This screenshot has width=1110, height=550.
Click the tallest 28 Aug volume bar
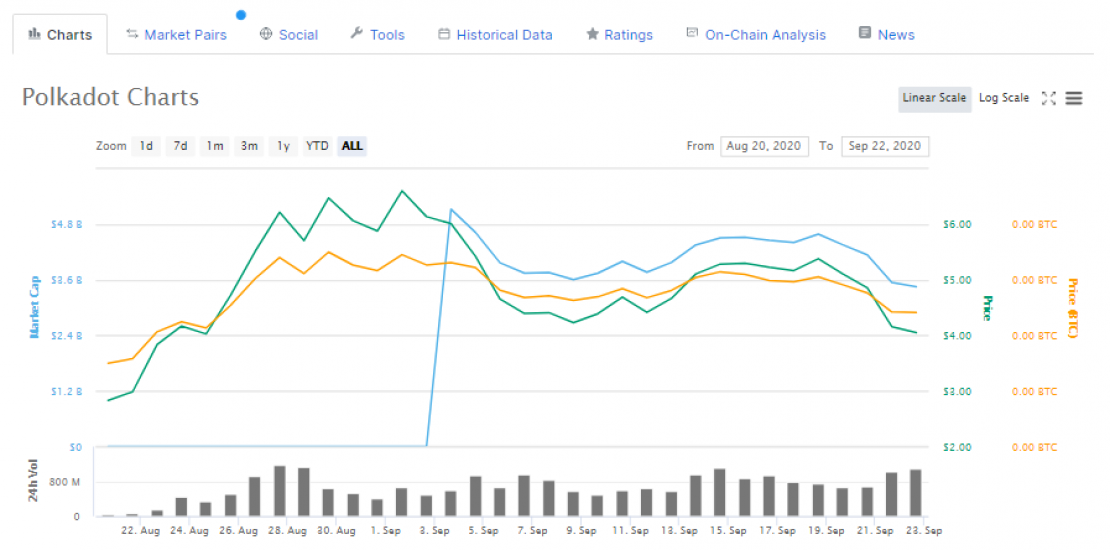tap(280, 491)
